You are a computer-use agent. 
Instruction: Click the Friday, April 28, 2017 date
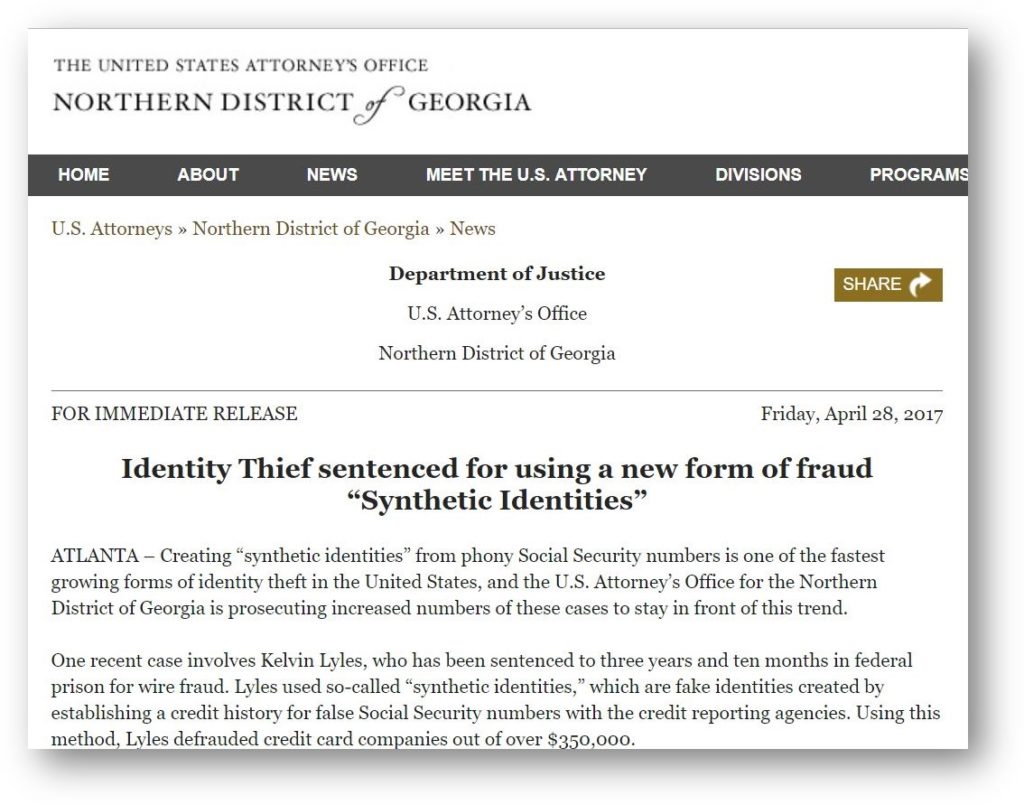pos(852,414)
